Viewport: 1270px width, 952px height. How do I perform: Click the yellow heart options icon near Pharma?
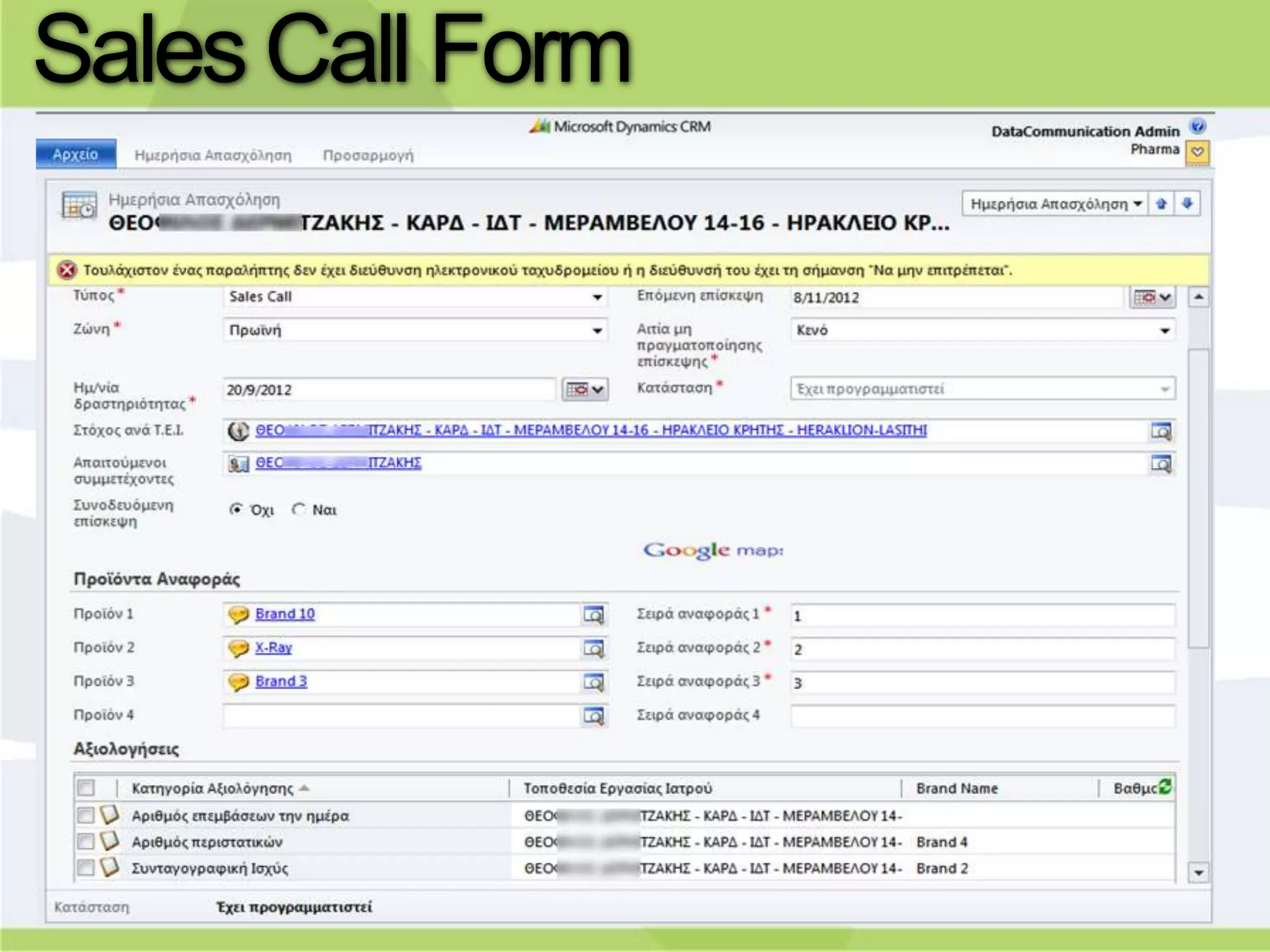coord(1197,152)
